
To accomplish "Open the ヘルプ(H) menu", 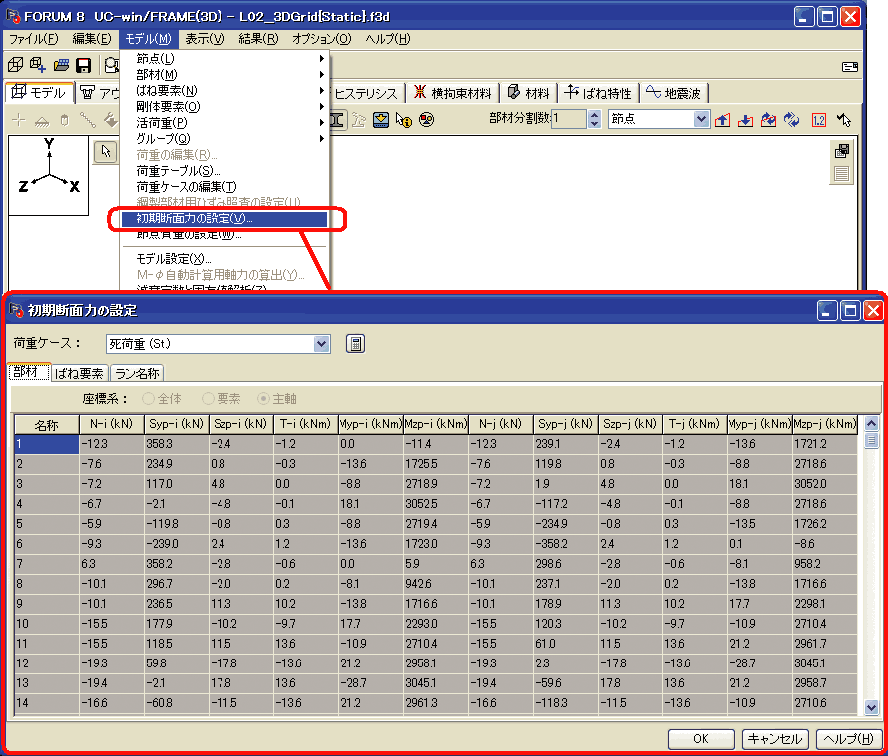I will tap(388, 39).
